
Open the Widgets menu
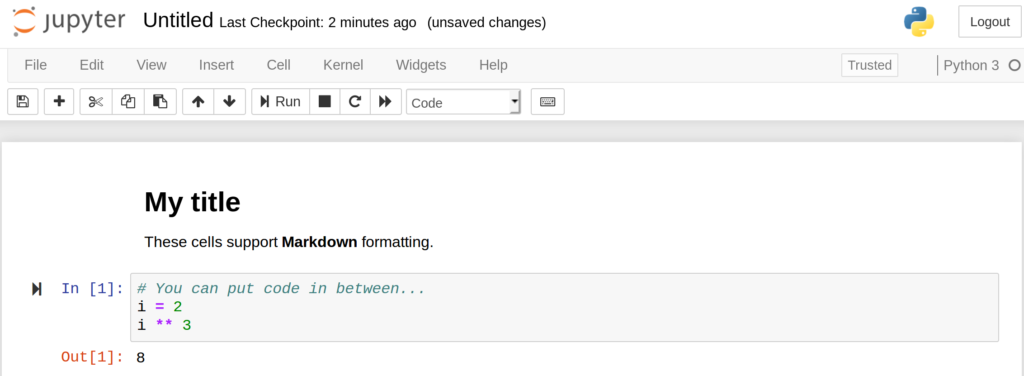coord(421,65)
